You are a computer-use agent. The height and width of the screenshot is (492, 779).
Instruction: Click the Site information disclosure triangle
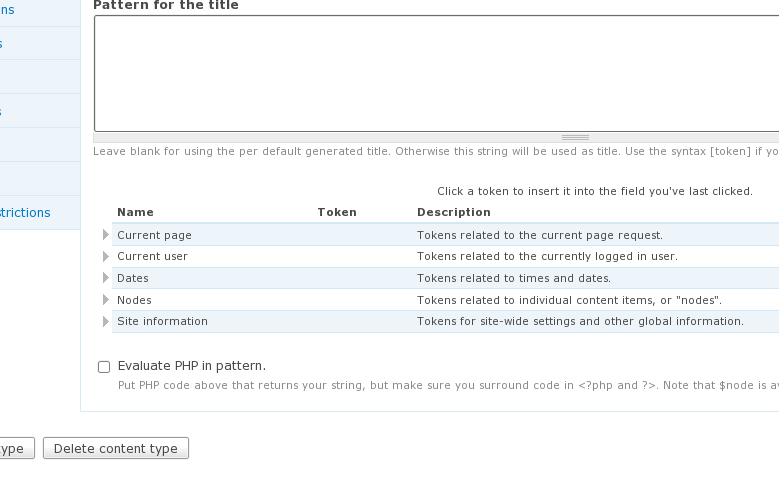106,322
